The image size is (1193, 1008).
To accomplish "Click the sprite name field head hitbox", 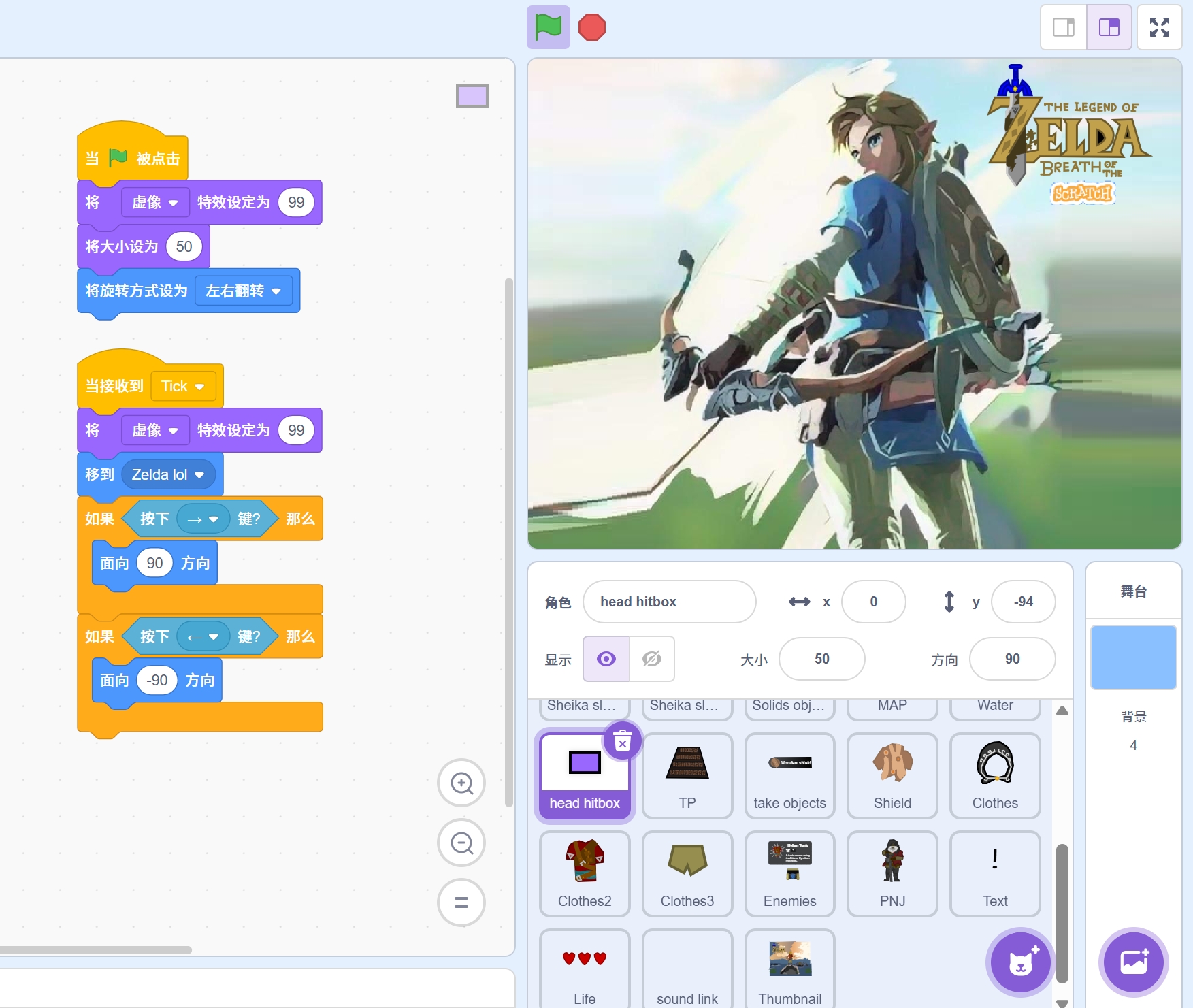I will coord(669,602).
